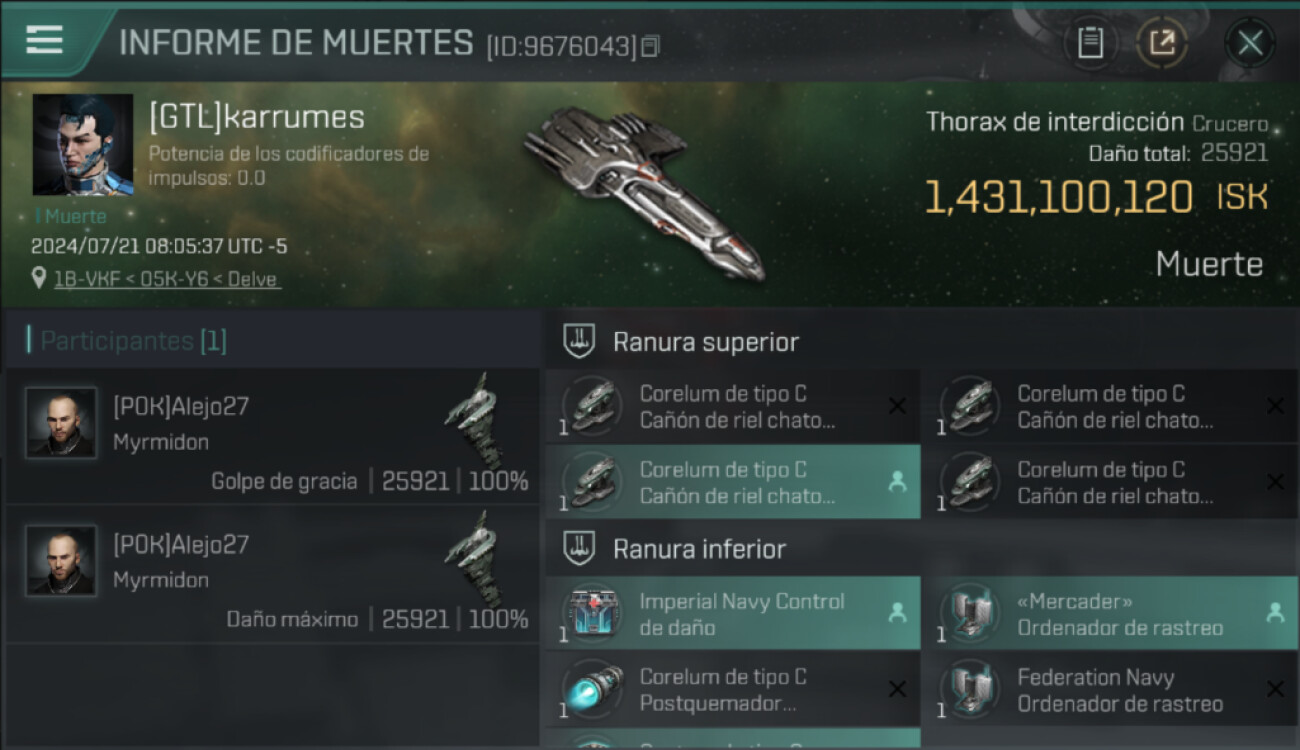1300x750 pixels.
Task: Click the Ranura inferior shield icon
Action: [580, 548]
